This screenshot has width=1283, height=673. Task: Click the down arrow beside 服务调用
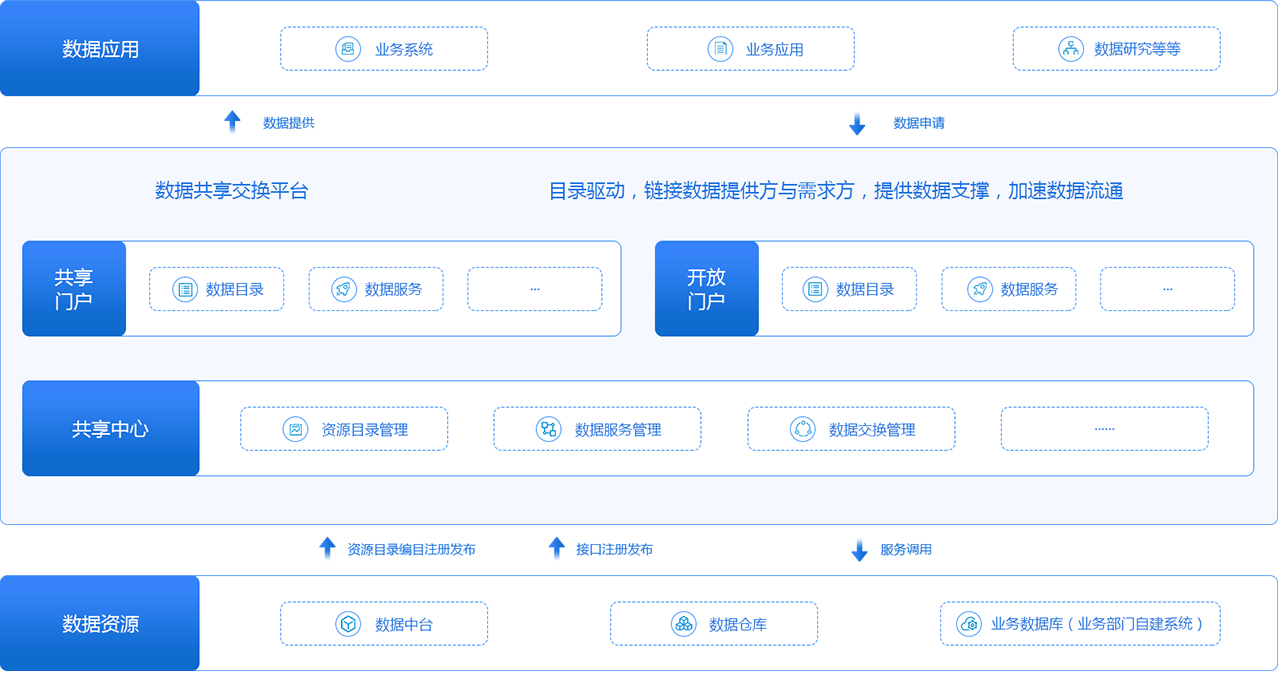859,550
